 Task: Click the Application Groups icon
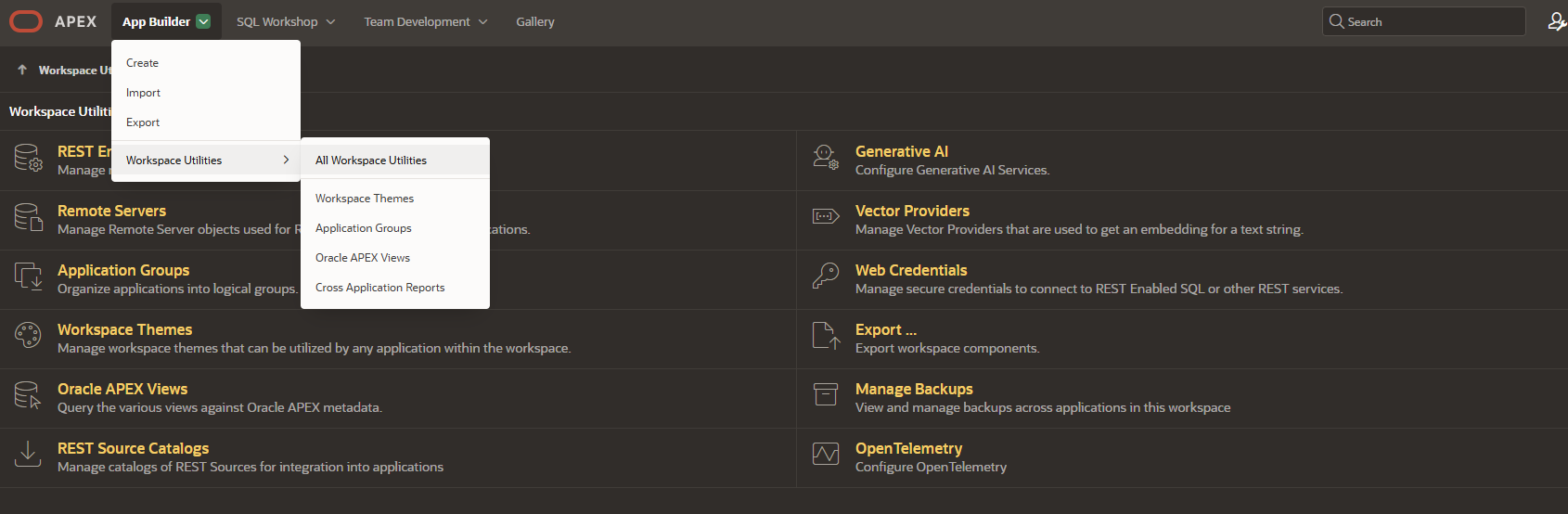(28, 277)
